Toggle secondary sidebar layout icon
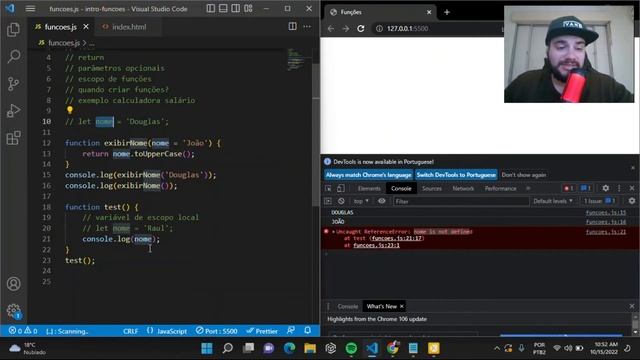 point(236,9)
